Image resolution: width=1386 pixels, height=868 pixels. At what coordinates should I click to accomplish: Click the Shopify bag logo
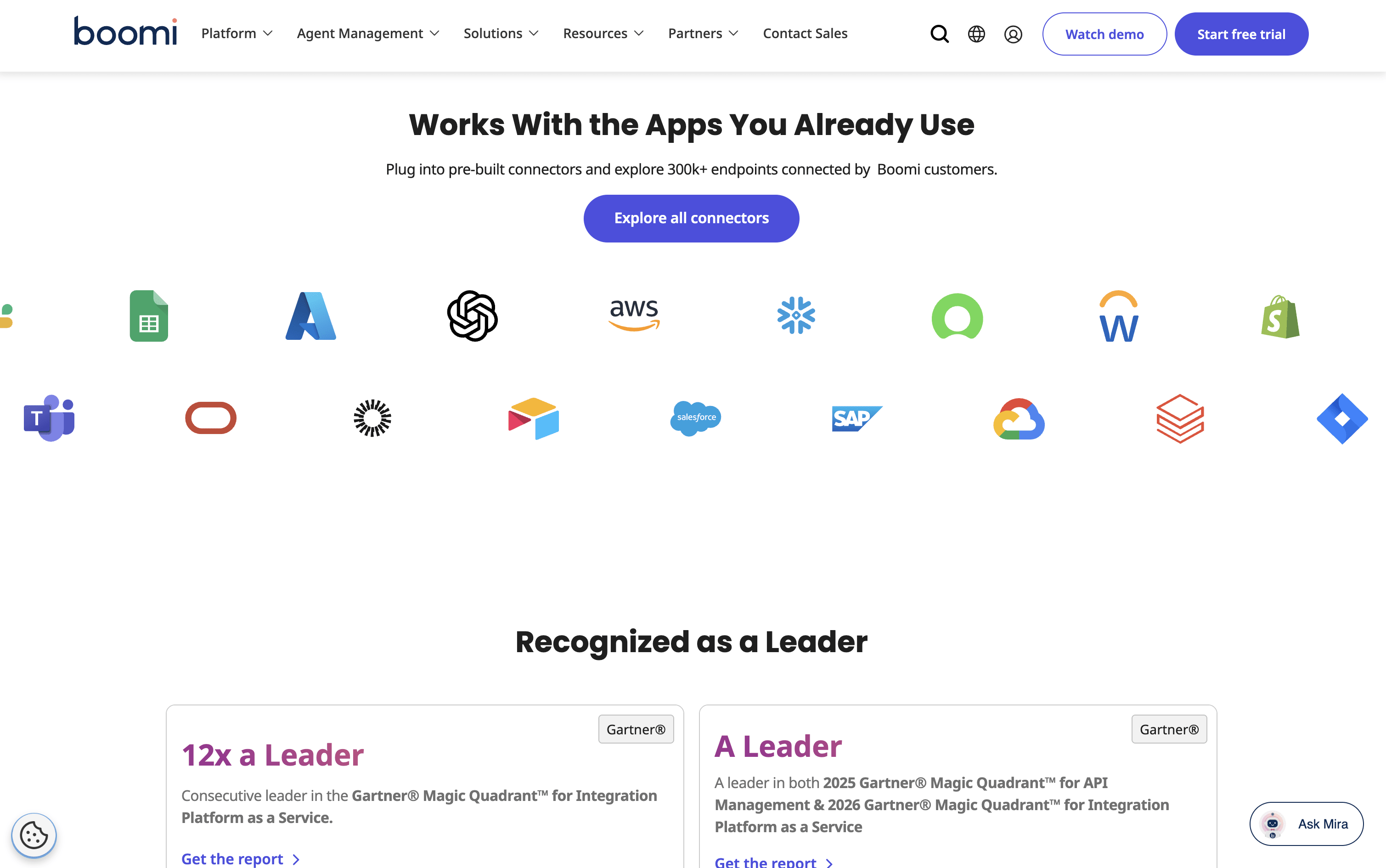pyautogui.click(x=1280, y=316)
